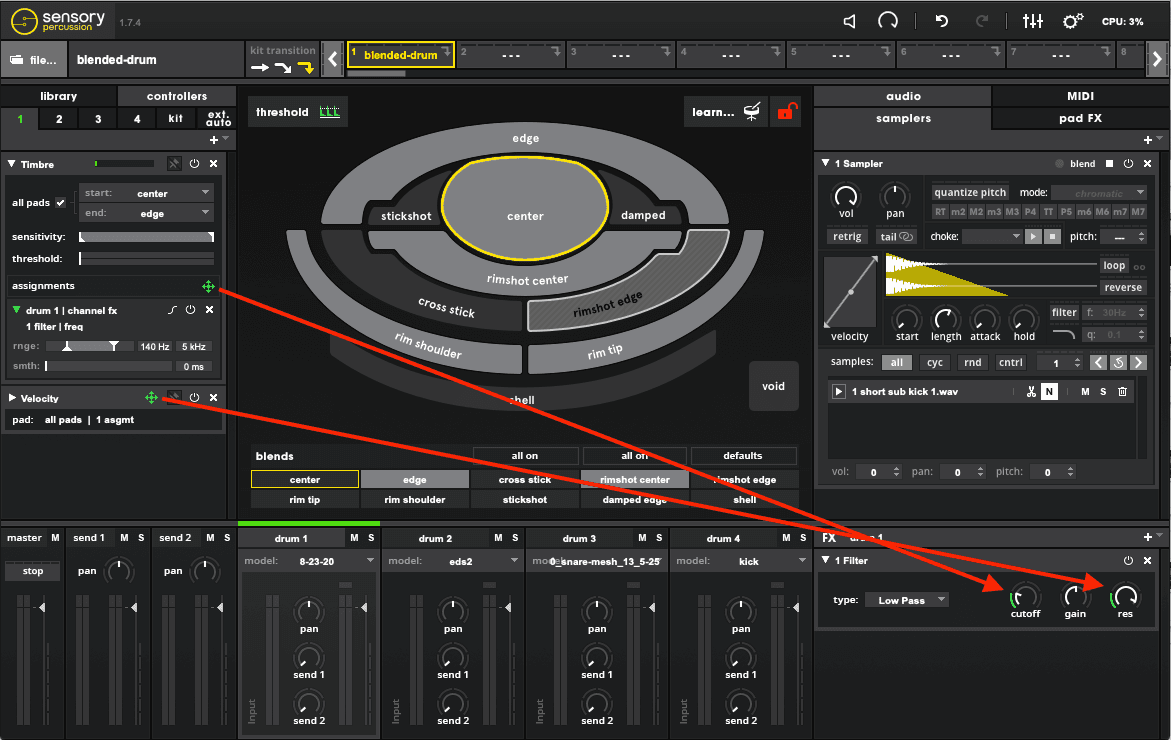Click the quantize pitch button
The width and height of the screenshot is (1171, 740).
click(x=968, y=191)
